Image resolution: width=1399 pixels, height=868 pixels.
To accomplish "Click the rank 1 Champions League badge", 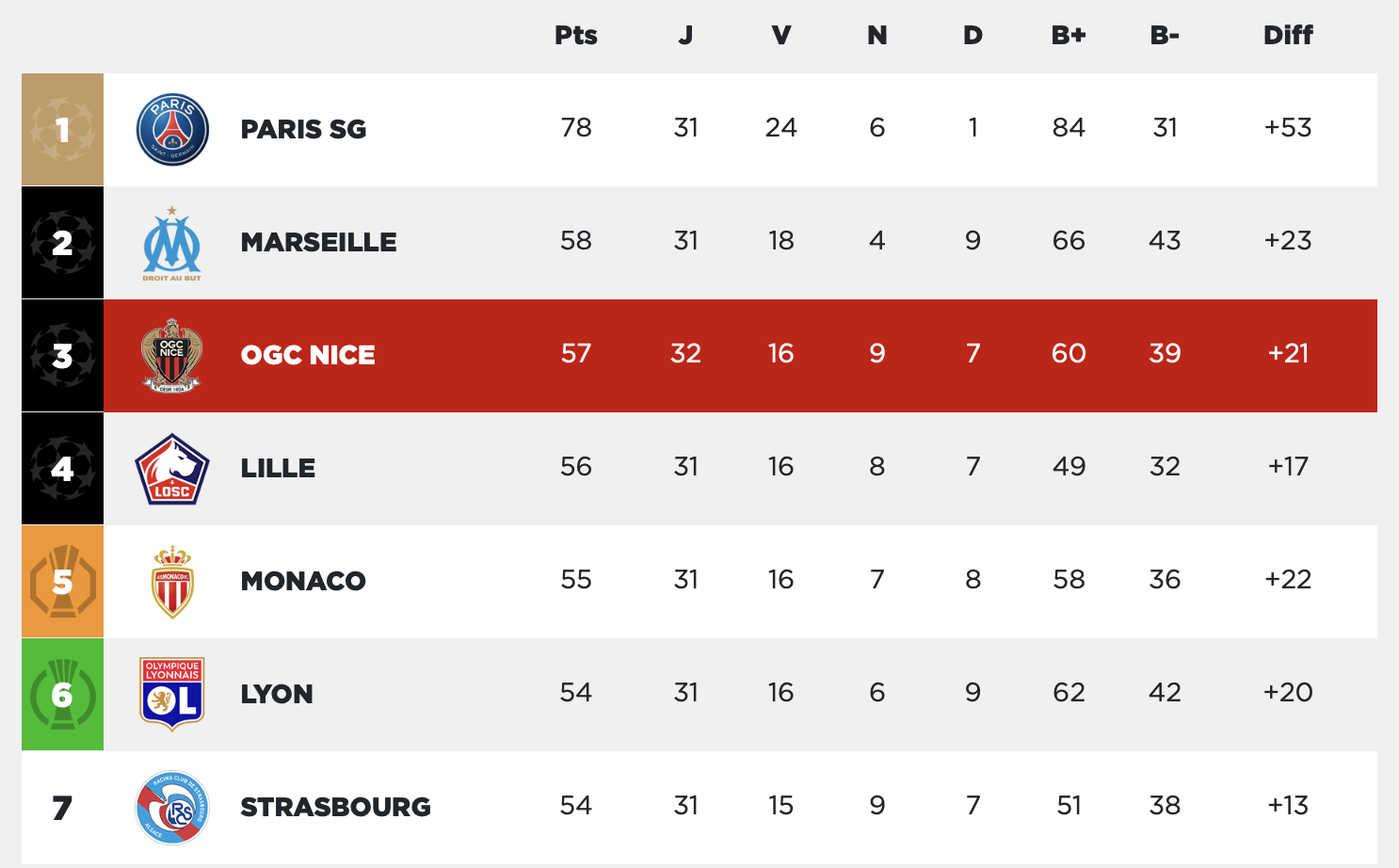I will 62,130.
